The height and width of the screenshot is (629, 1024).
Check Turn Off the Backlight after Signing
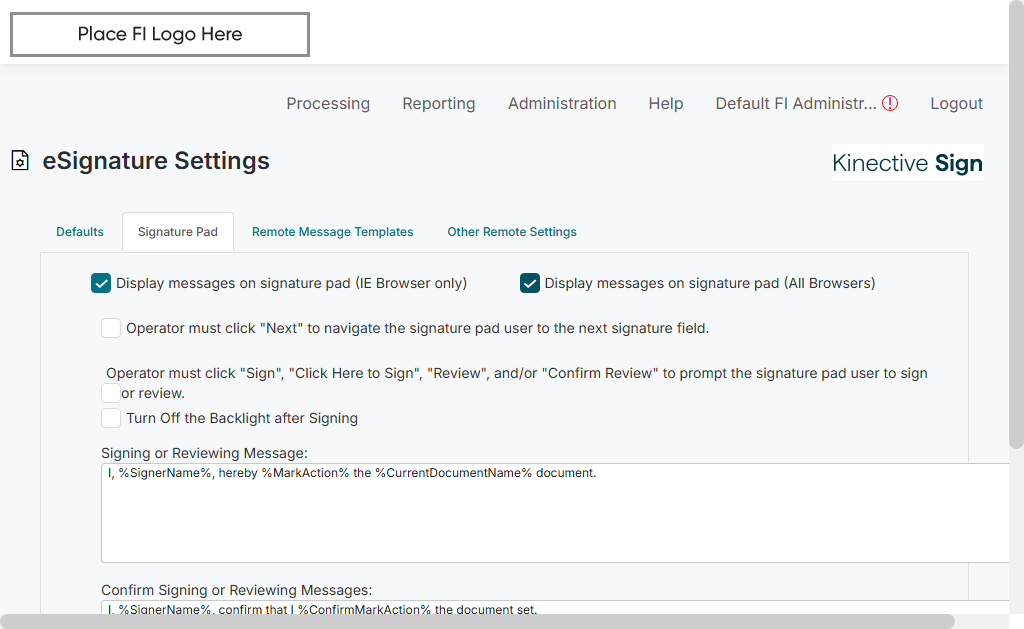tap(111, 418)
